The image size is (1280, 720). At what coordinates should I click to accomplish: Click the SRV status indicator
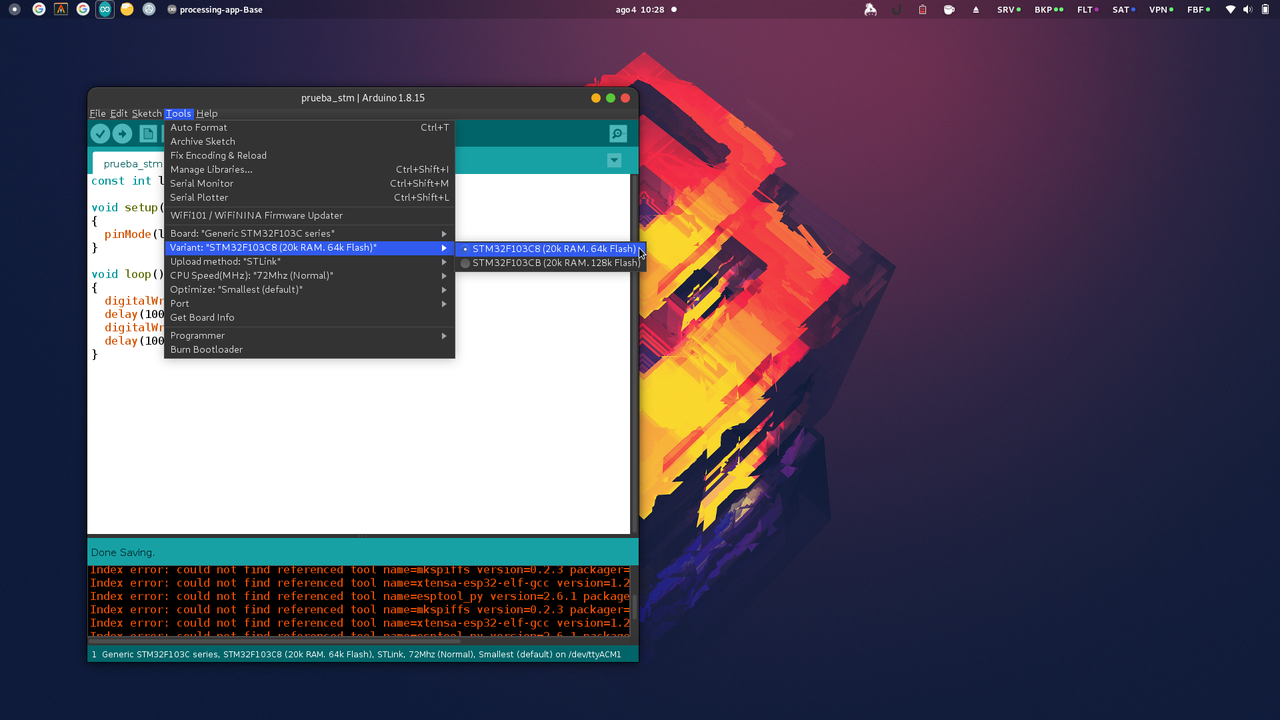pos(1009,9)
